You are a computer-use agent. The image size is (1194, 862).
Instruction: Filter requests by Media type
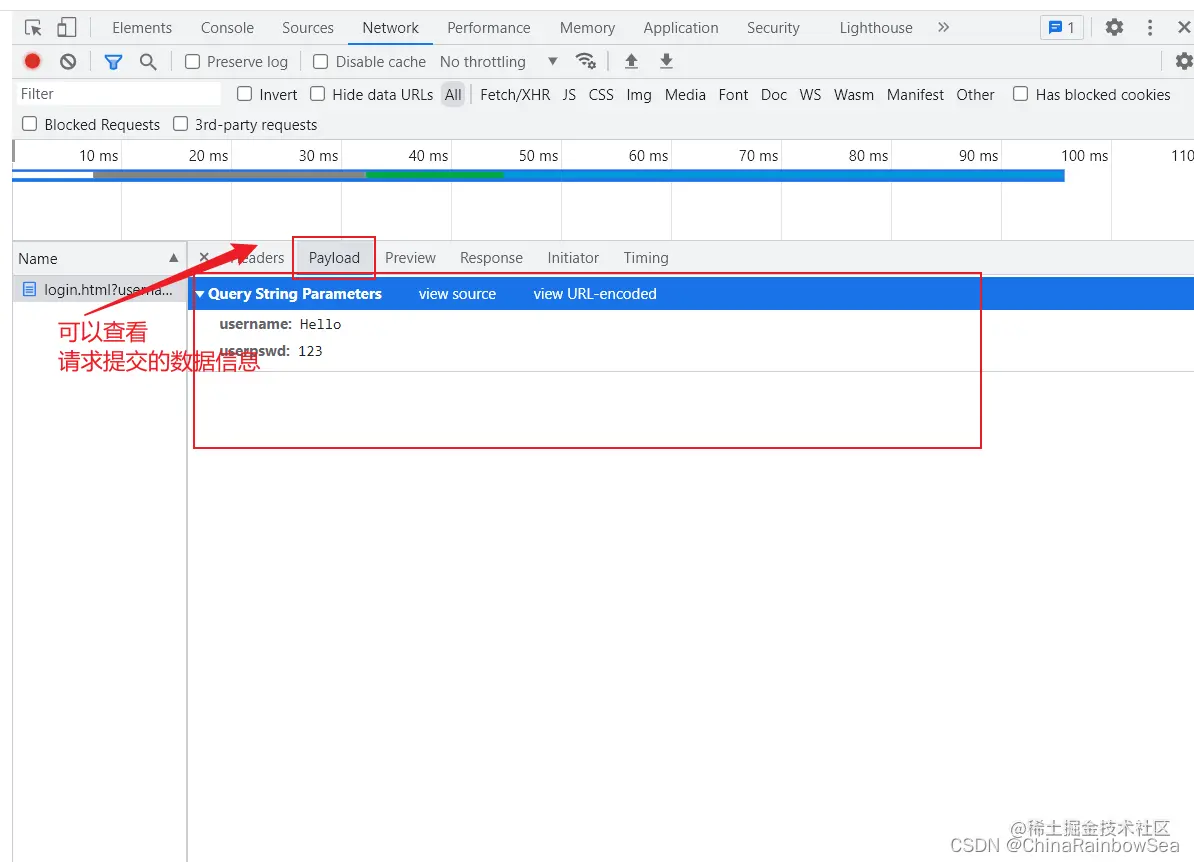[x=685, y=94]
